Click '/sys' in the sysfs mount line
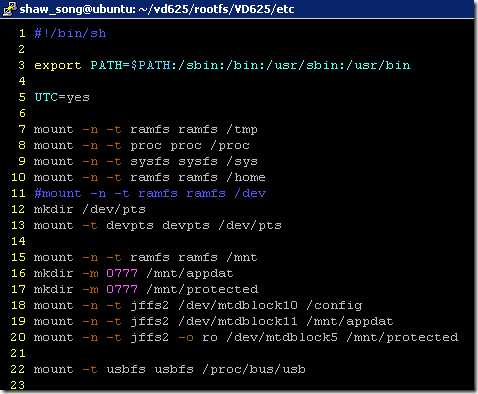478x394 pixels. pos(242,161)
